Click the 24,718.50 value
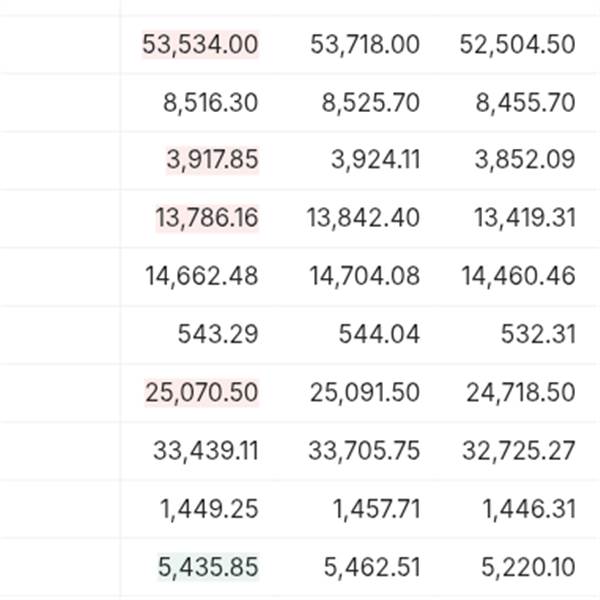The height and width of the screenshot is (600, 600). pos(520,392)
